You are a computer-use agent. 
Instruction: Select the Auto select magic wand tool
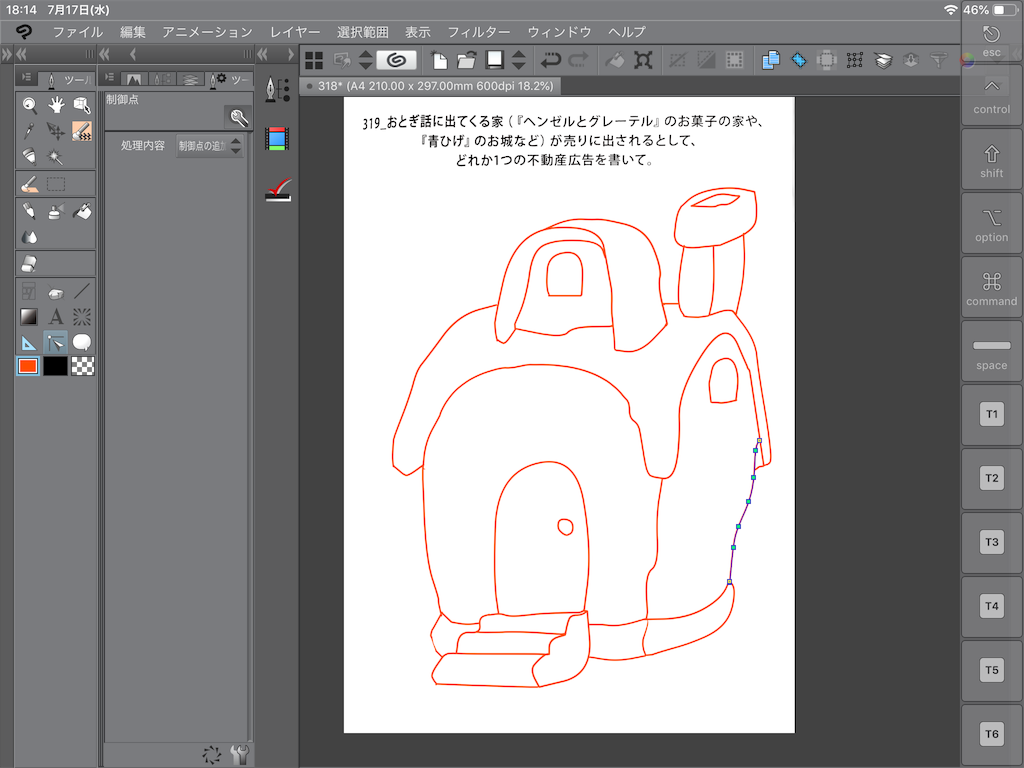[56, 157]
